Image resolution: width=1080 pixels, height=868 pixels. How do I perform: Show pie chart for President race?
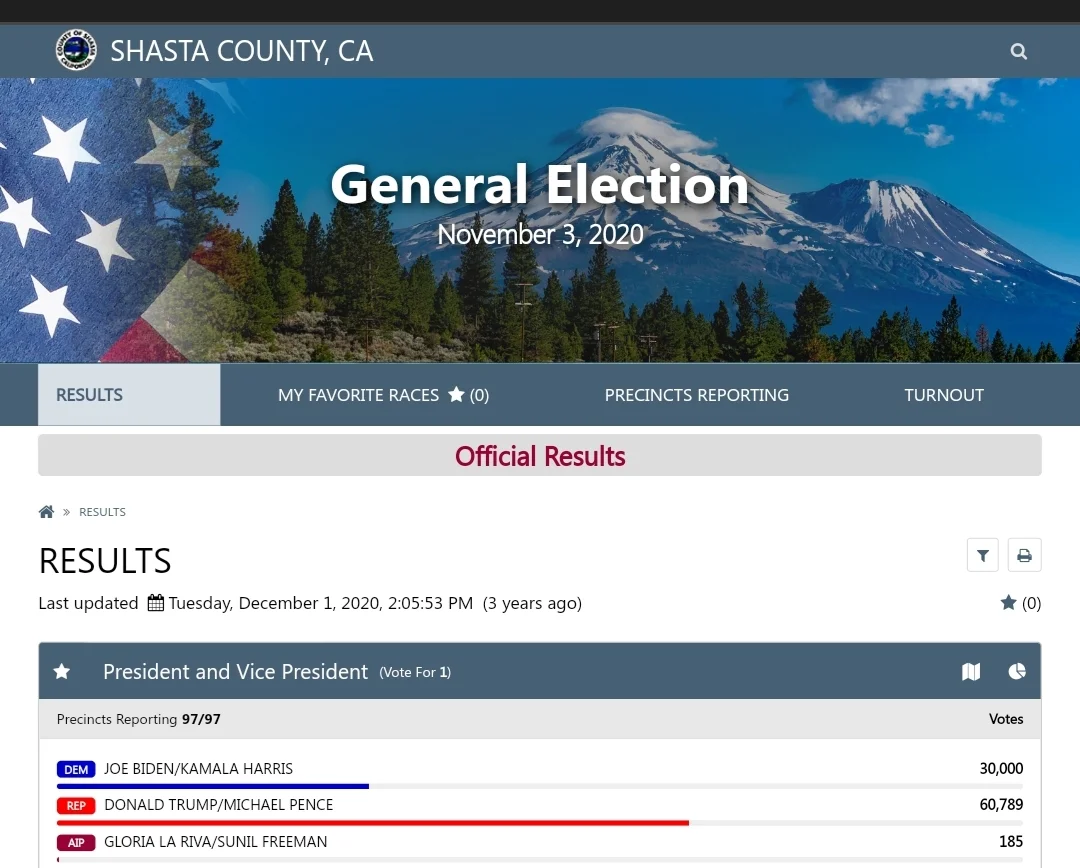1017,671
